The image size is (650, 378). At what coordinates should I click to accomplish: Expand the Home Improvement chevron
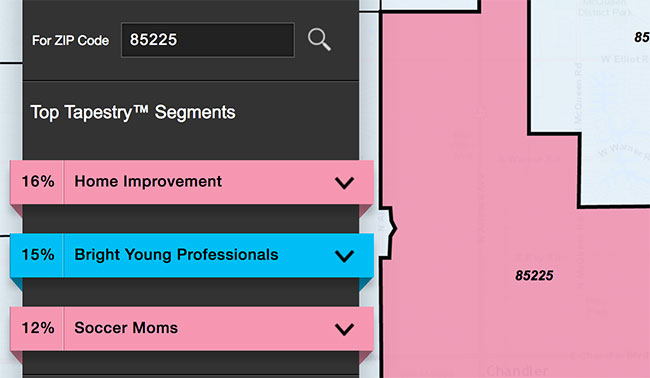point(344,183)
